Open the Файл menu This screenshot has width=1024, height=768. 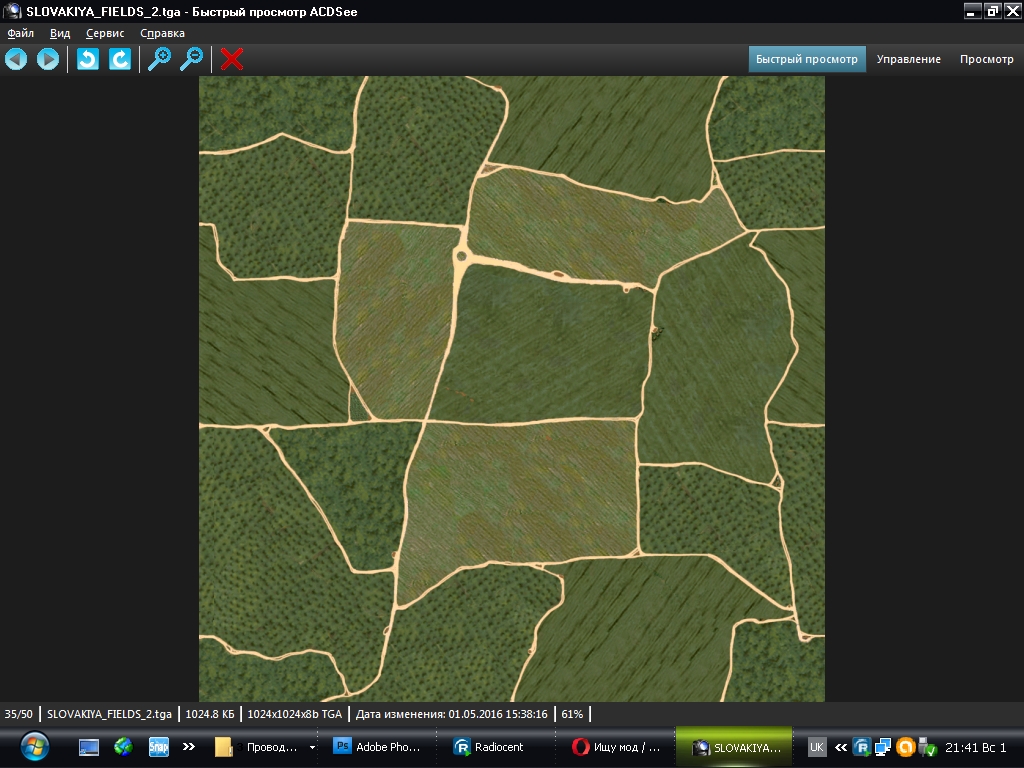pyautogui.click(x=20, y=33)
